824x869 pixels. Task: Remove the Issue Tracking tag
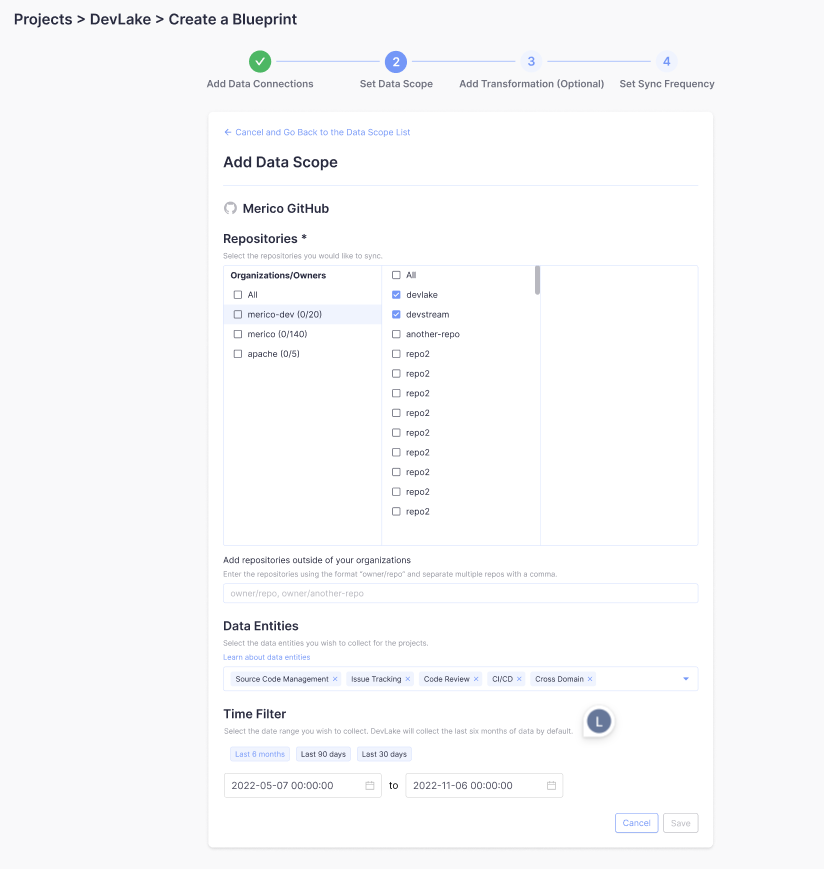[408, 679]
